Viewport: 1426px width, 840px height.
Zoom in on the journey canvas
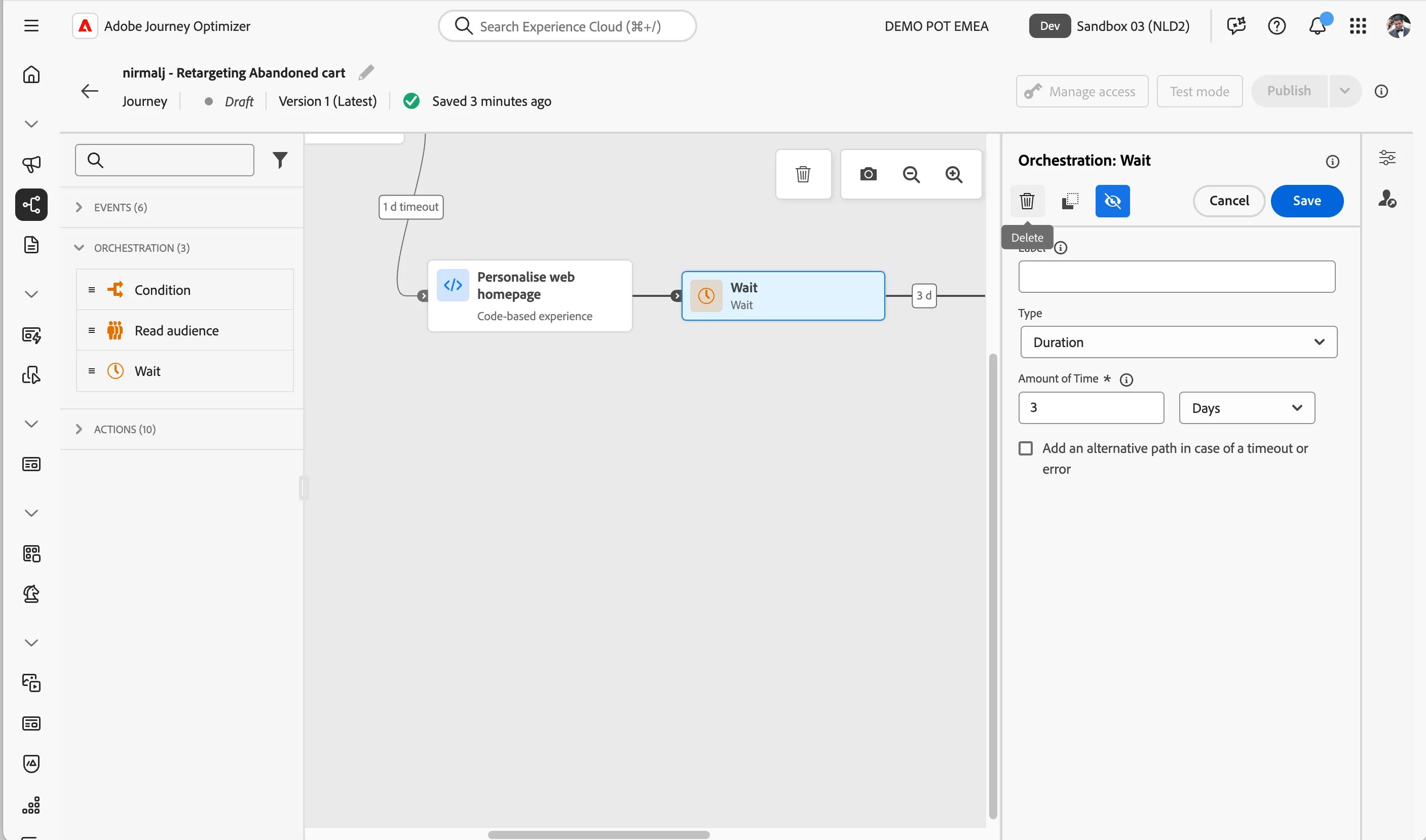954,174
